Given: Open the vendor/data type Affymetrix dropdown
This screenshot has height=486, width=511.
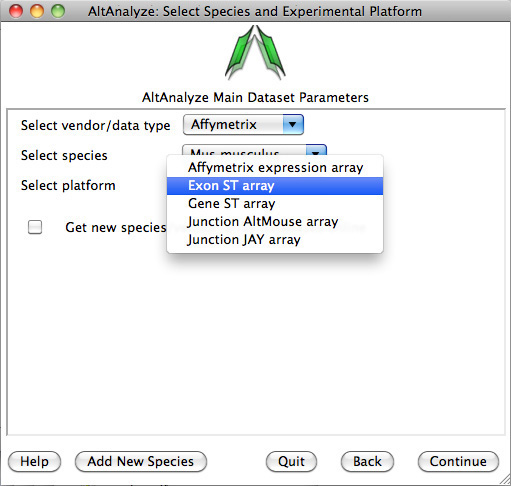Looking at the screenshot, I should (x=243, y=125).
